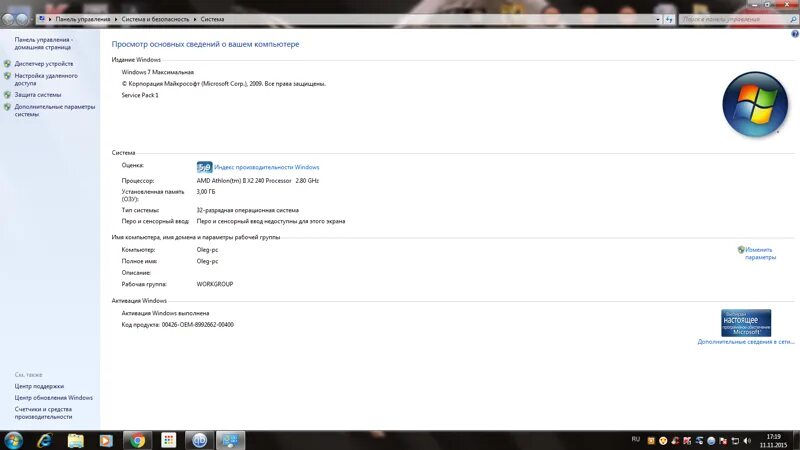Select Oleg-pc value next to Компьютер
The image size is (800, 450).
(x=207, y=250)
